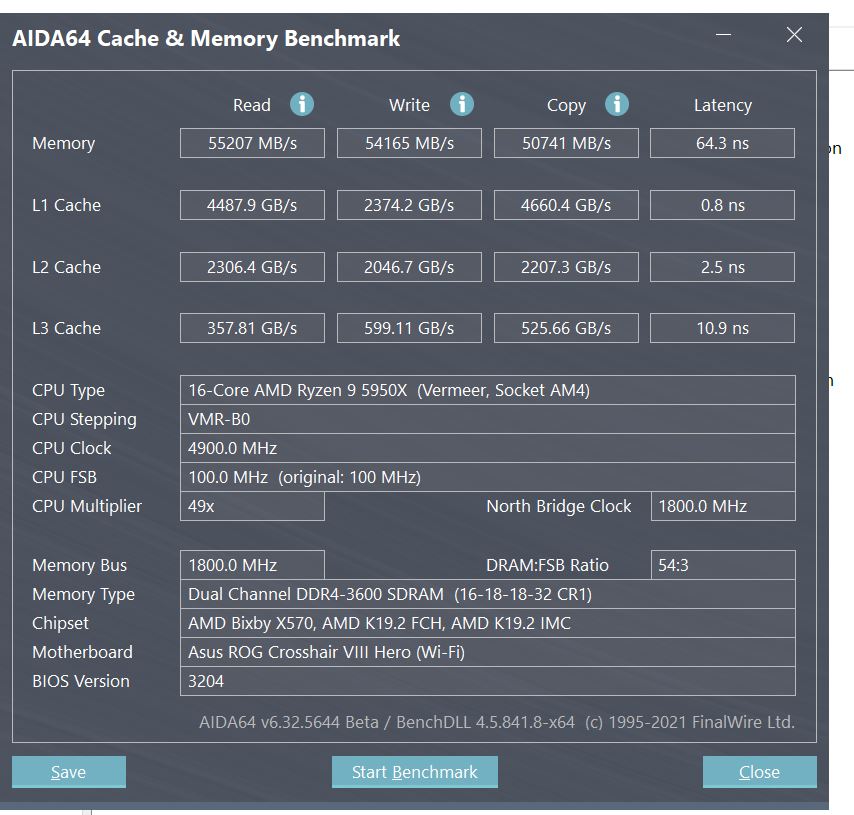Click Motherboard value Asus ROG Crosshair VIII Hero
Screen dimensions: 854x815
[x=487, y=652]
